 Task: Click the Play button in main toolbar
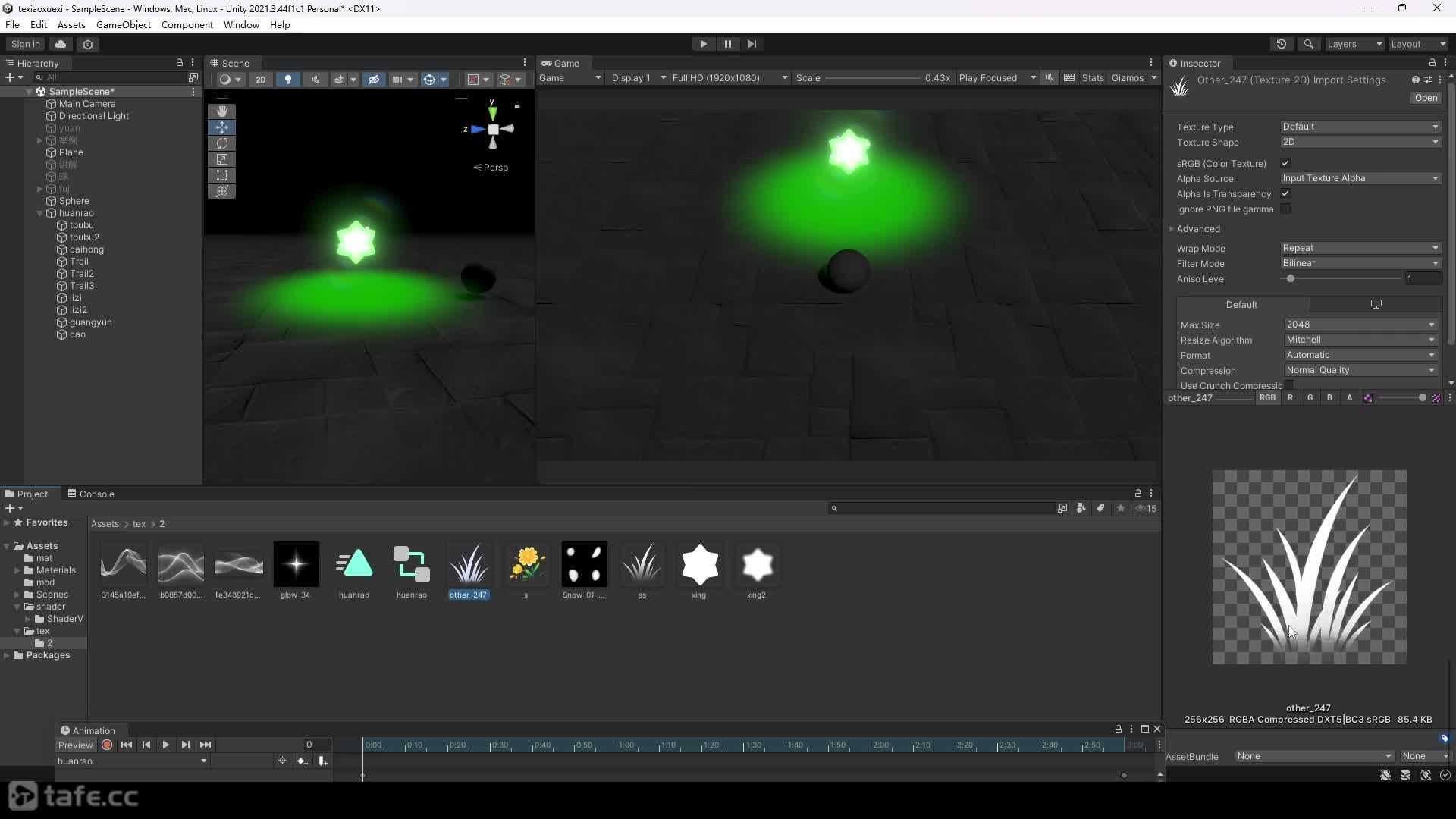(x=703, y=44)
